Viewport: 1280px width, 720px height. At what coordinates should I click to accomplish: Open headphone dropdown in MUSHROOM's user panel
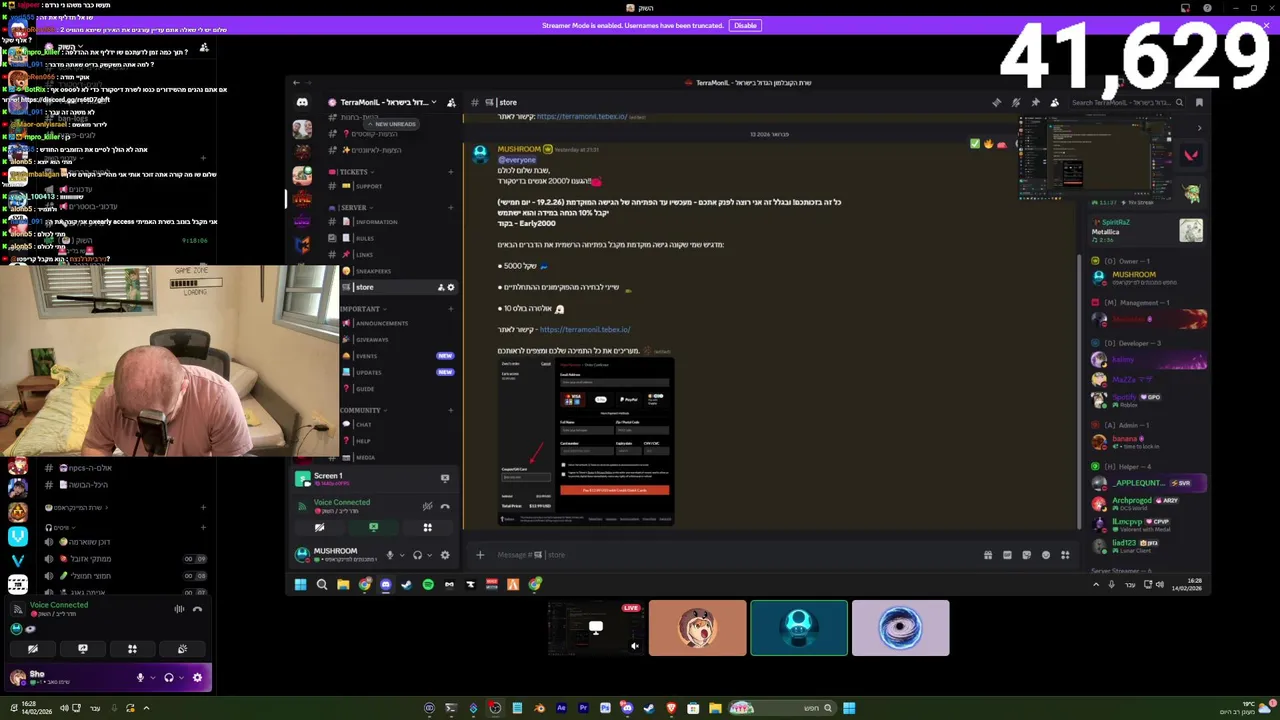tap(429, 555)
